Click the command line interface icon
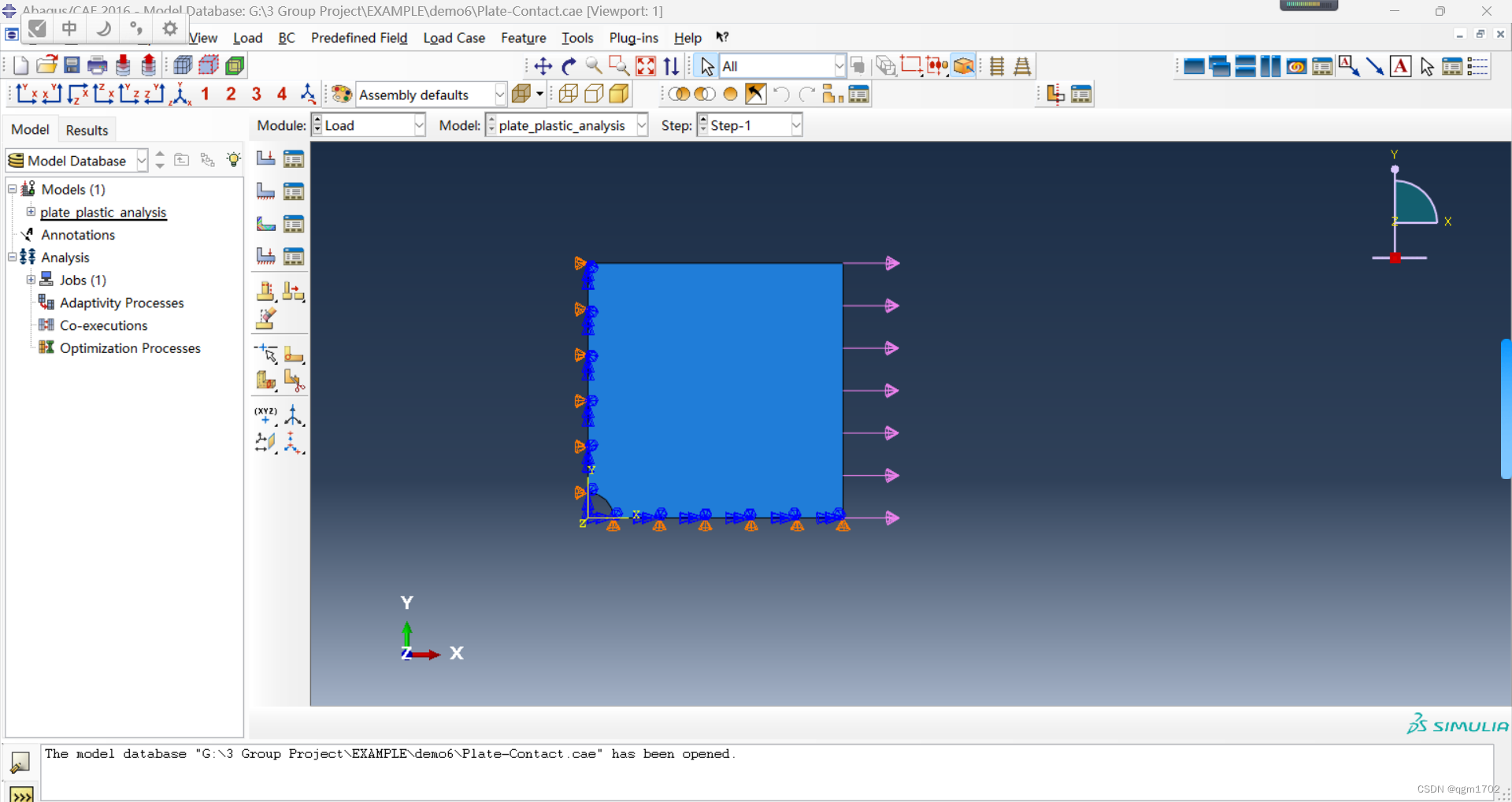 point(21,793)
